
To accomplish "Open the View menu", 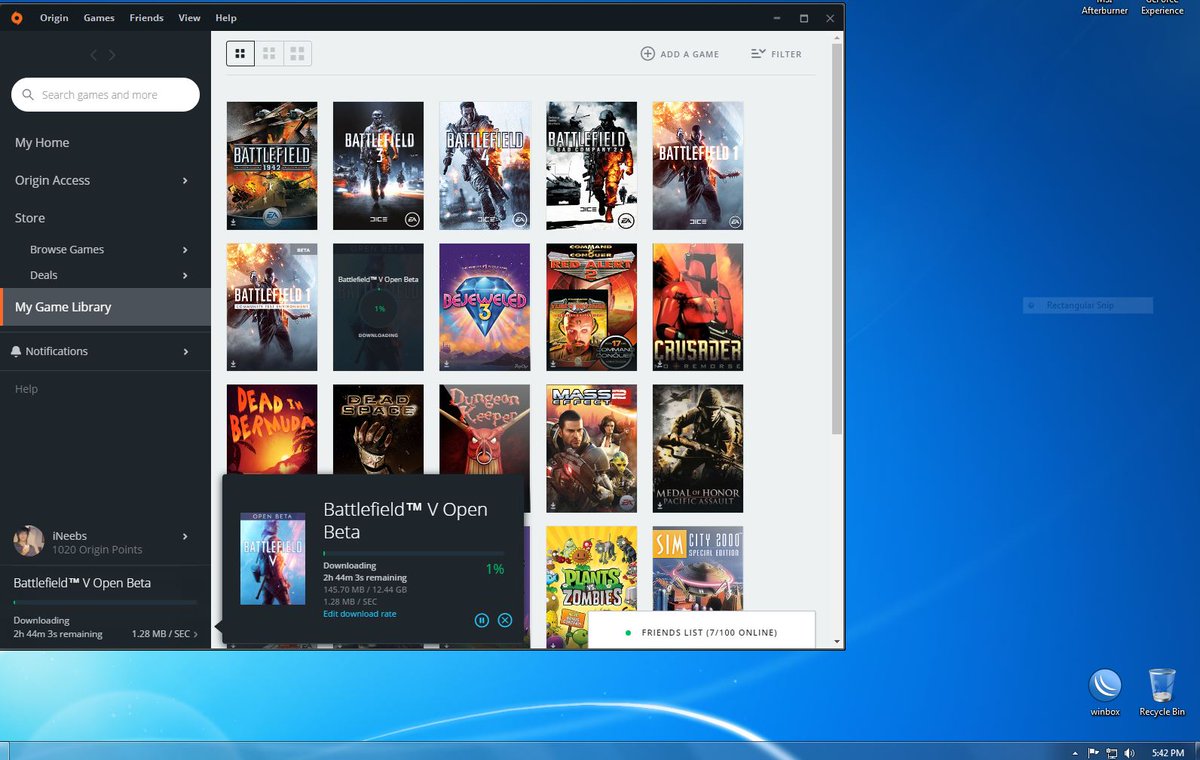I will pos(189,18).
